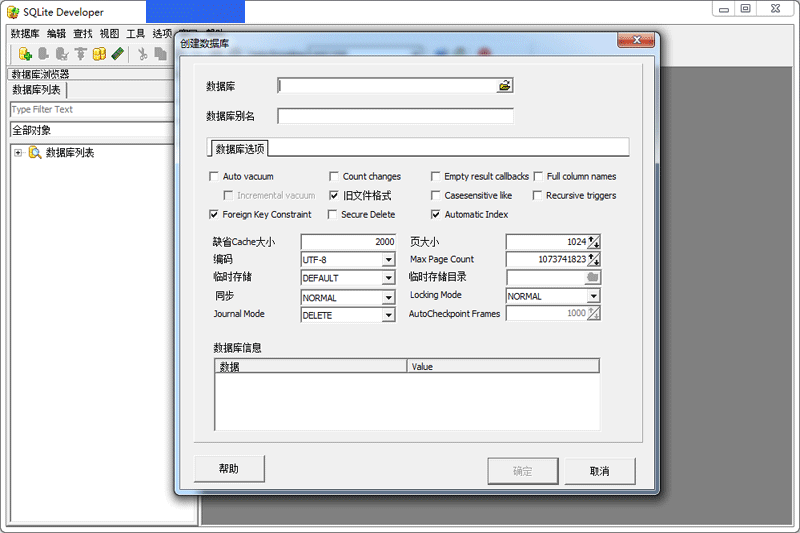Viewport: 800px width, 533px height.
Task: Click the 帮助 button in dialog
Action: (229, 469)
